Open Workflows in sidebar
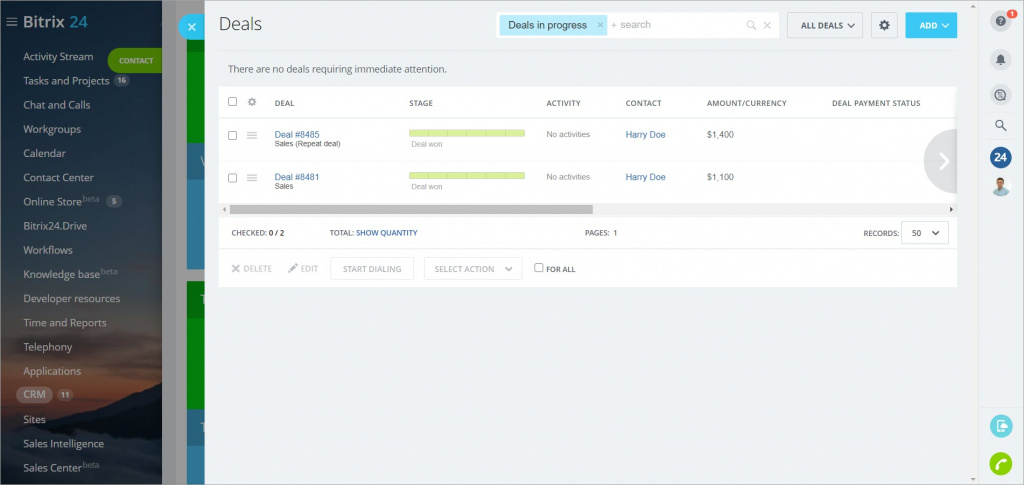Screen dimensions: 1024x485 (48, 250)
